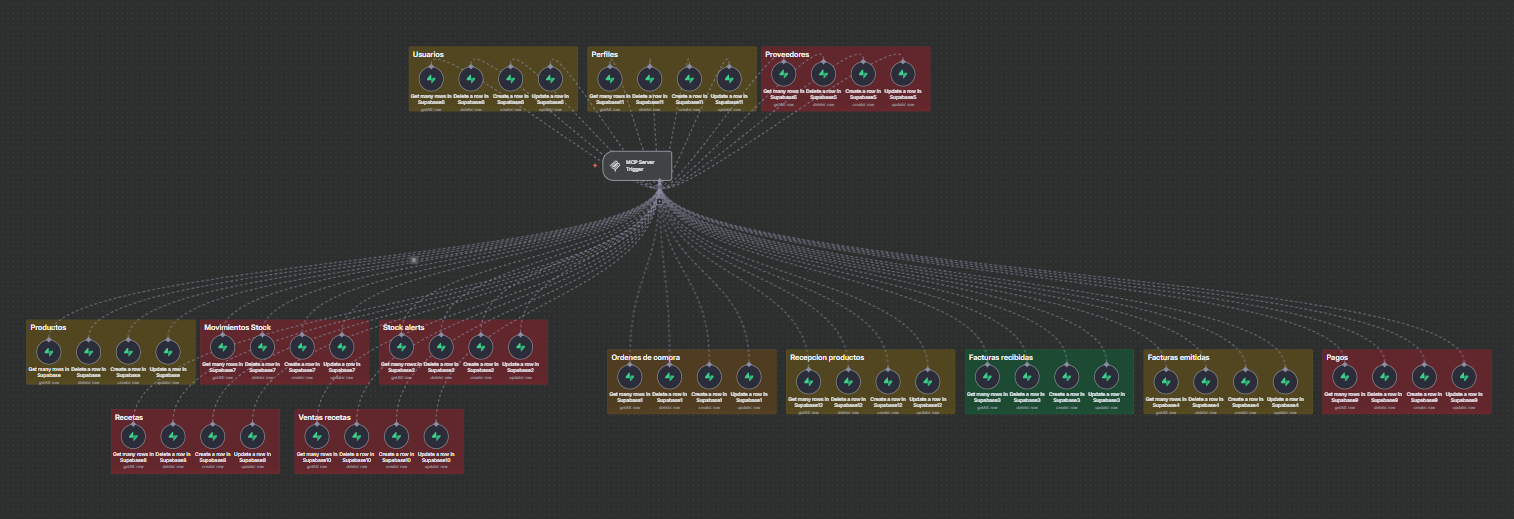The image size is (1514, 519).
Task: Click Create a row node in Facturas recibidas
Action: pyautogui.click(x=1065, y=376)
